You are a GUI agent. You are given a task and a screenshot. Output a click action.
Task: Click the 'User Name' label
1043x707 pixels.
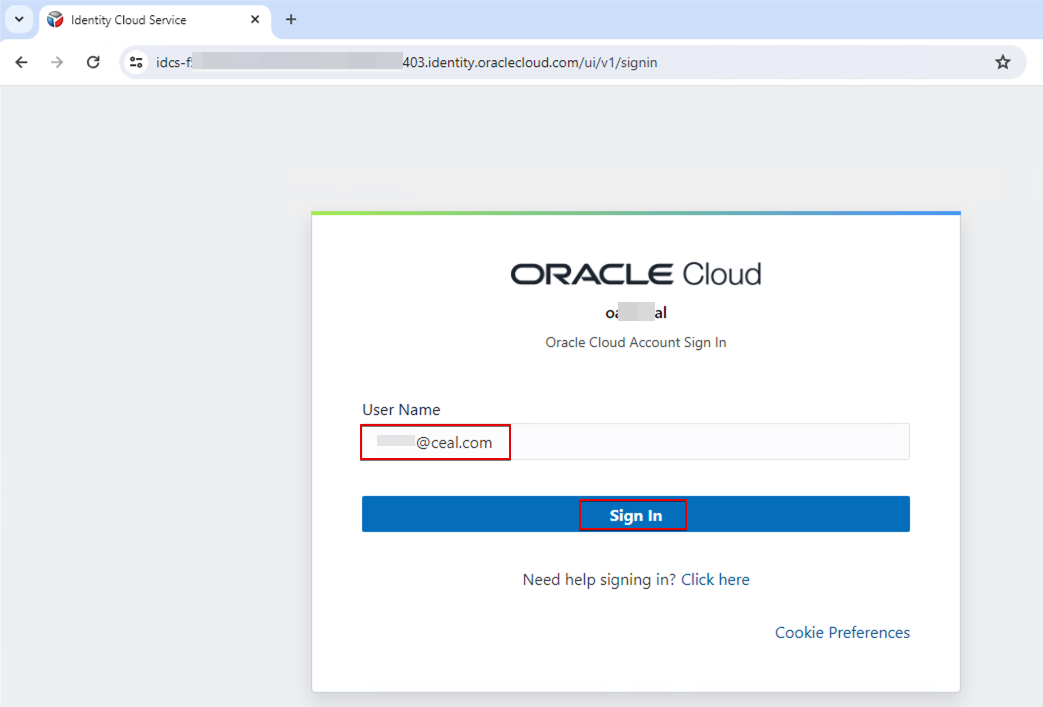pyautogui.click(x=401, y=409)
